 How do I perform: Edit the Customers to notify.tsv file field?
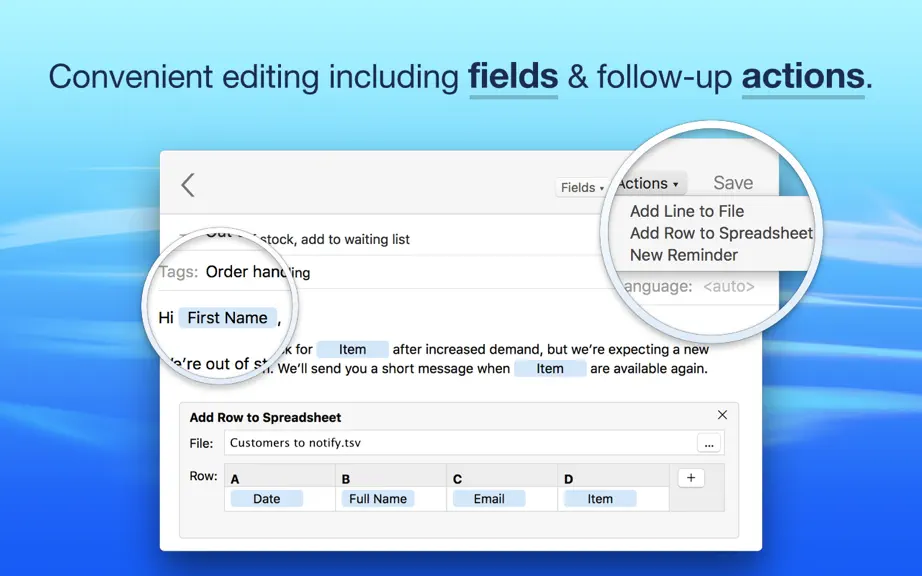pos(460,443)
